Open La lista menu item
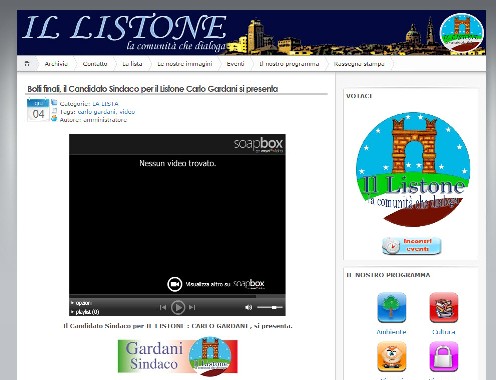 (132, 64)
